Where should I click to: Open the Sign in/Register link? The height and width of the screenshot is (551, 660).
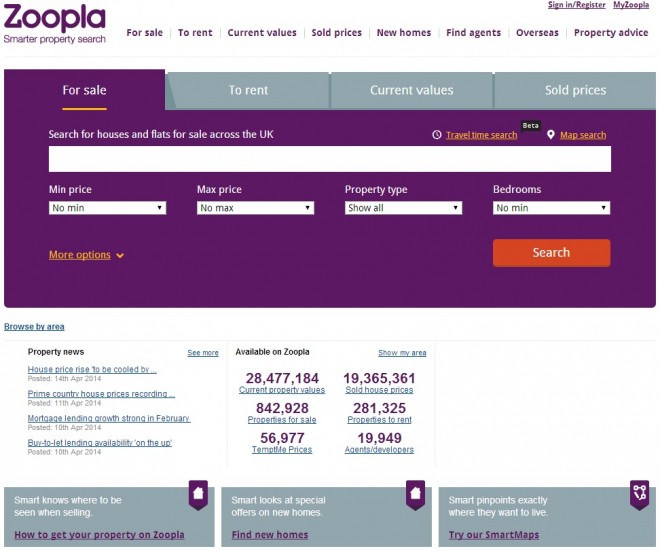click(577, 5)
